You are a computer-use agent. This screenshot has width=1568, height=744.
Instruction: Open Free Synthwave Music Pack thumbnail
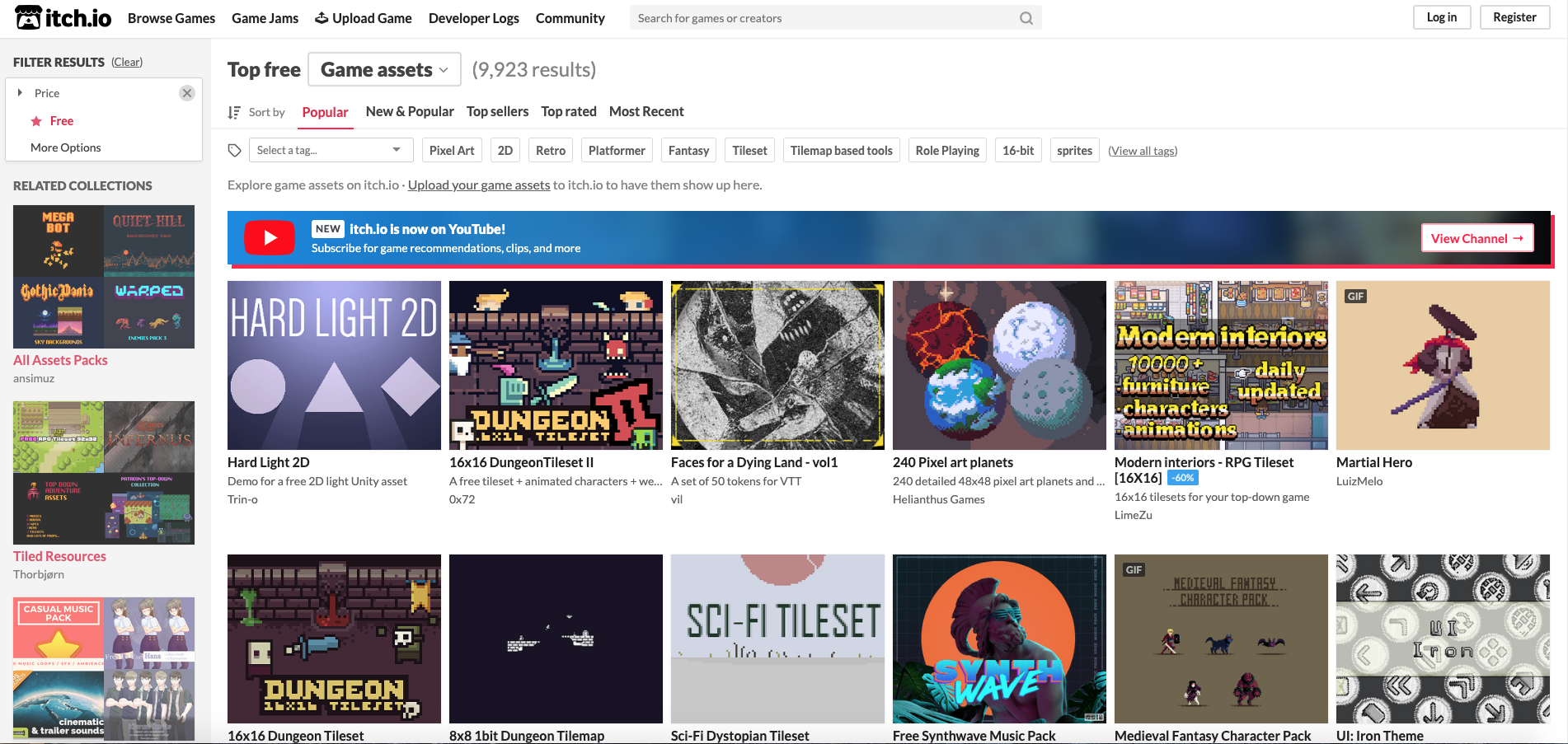[x=999, y=639]
